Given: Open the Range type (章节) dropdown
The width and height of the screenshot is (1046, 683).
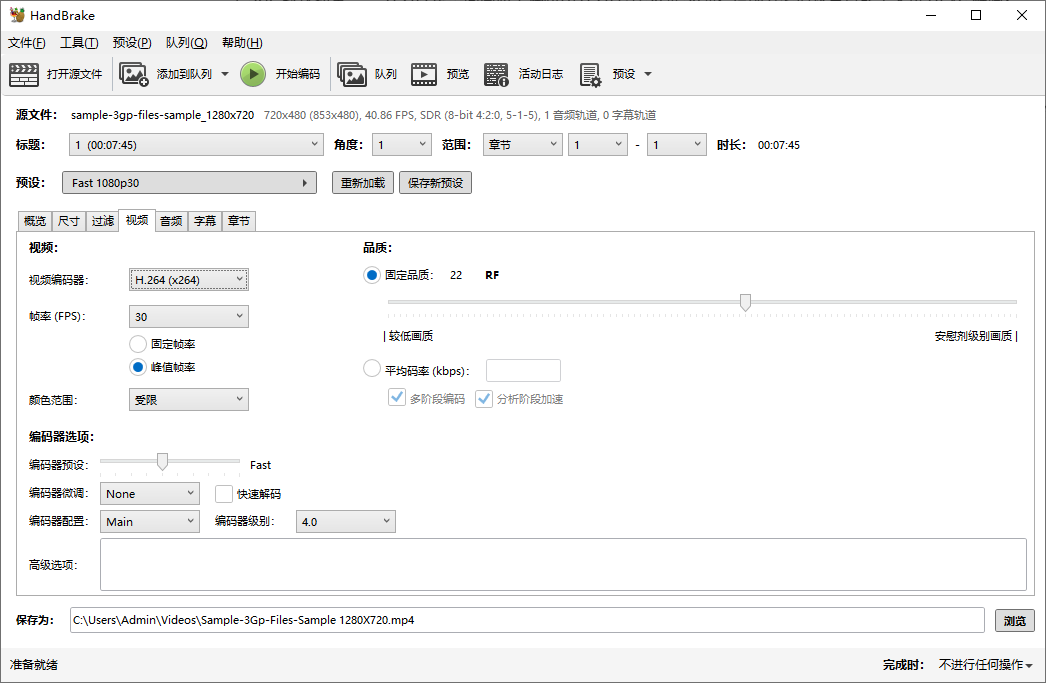Looking at the screenshot, I should point(522,145).
